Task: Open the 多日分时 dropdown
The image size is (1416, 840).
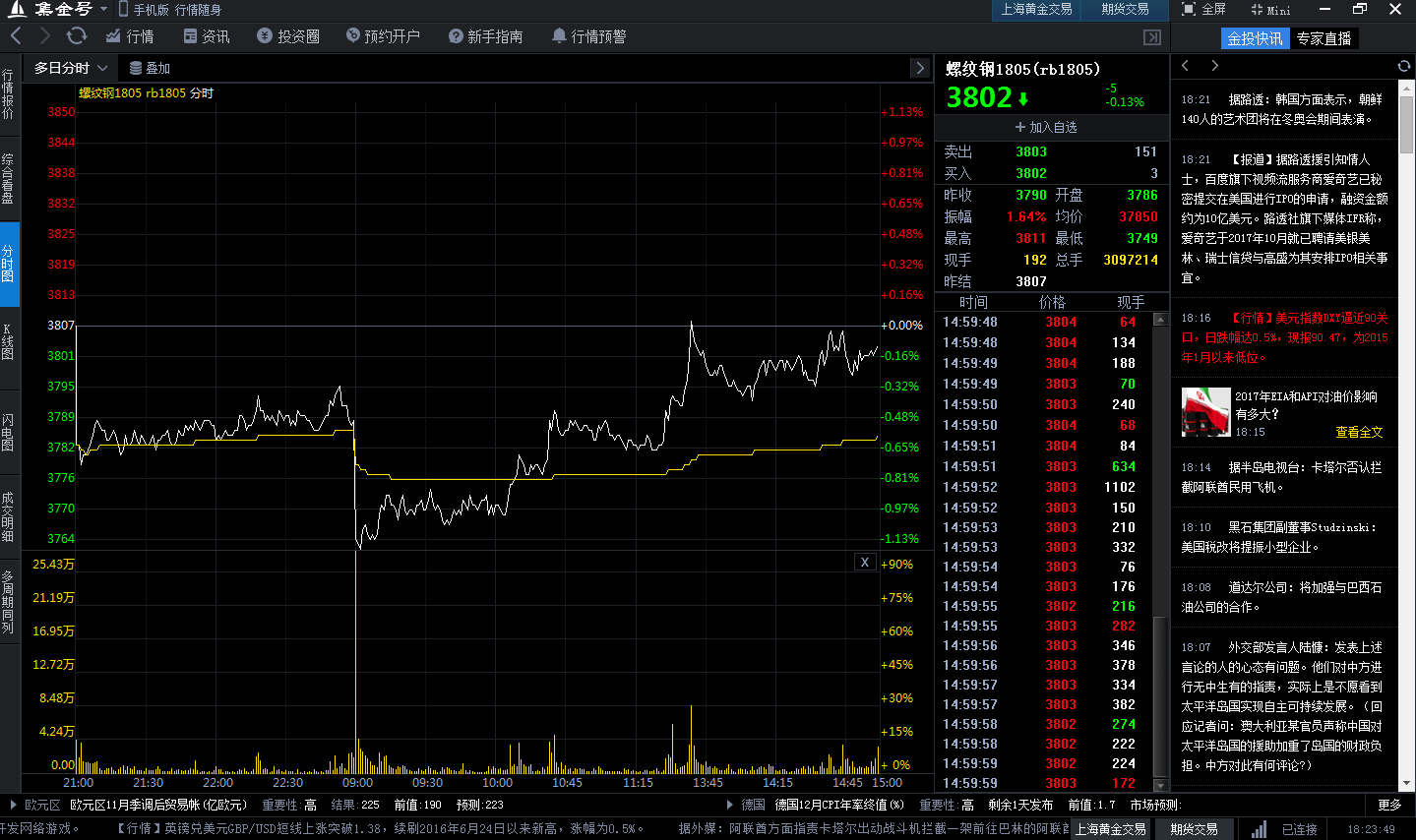Action: [68, 68]
